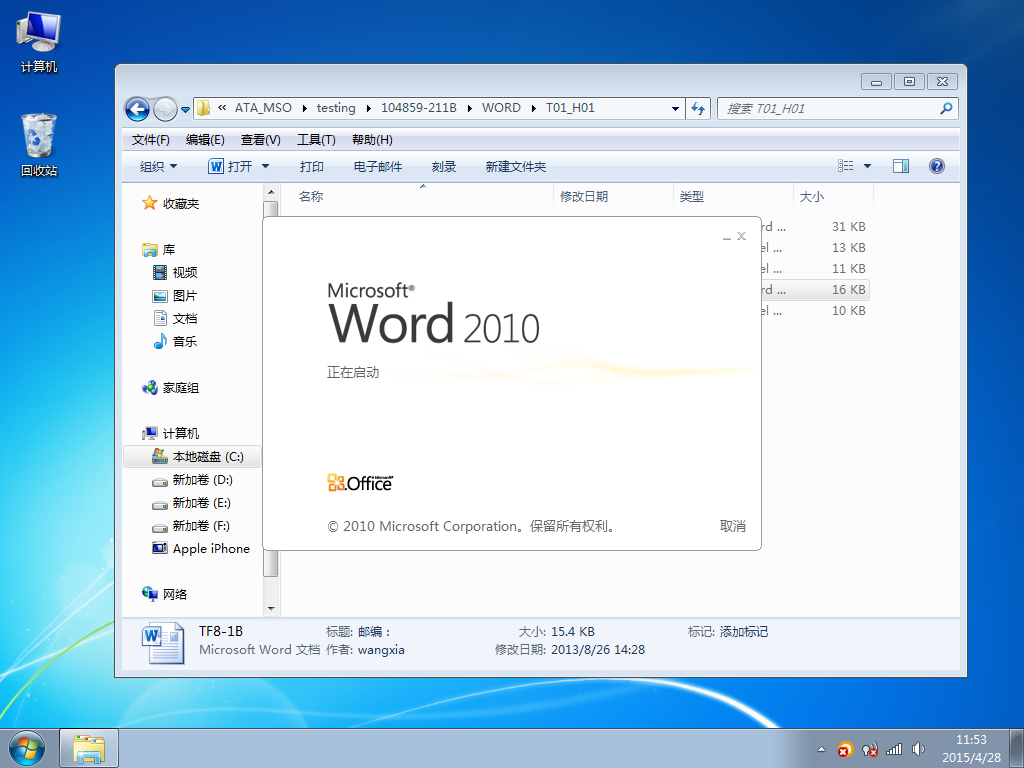This screenshot has width=1024, height=768.
Task: Toggle the preview pane icon
Action: point(901,166)
